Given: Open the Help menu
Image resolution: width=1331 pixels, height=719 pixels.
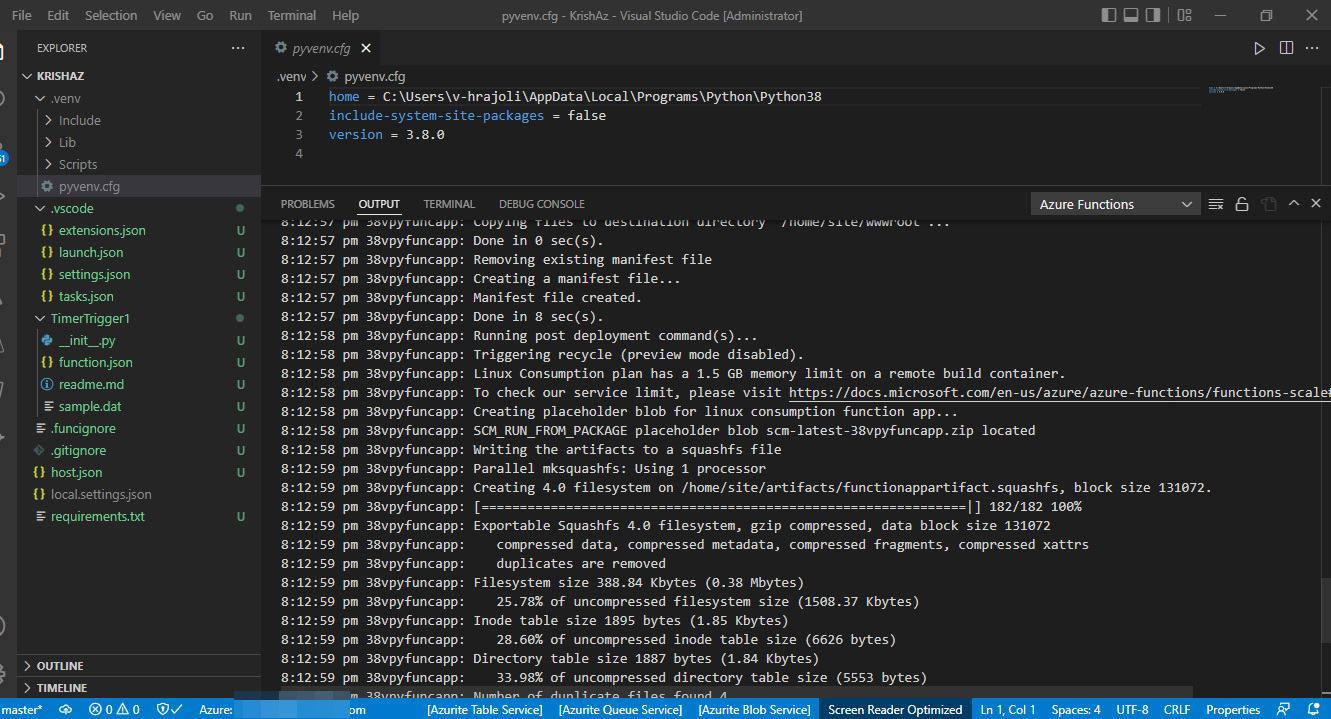Looking at the screenshot, I should 345,15.
